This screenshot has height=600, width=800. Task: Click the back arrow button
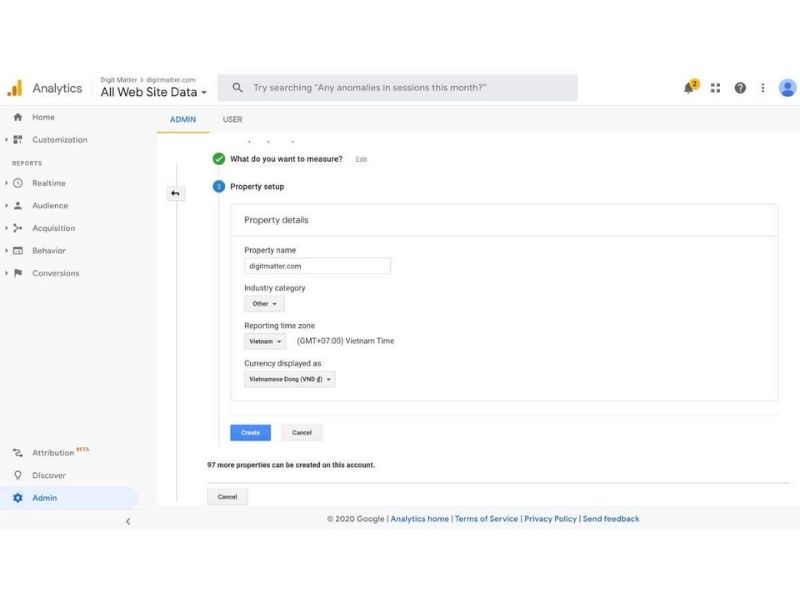pos(176,193)
